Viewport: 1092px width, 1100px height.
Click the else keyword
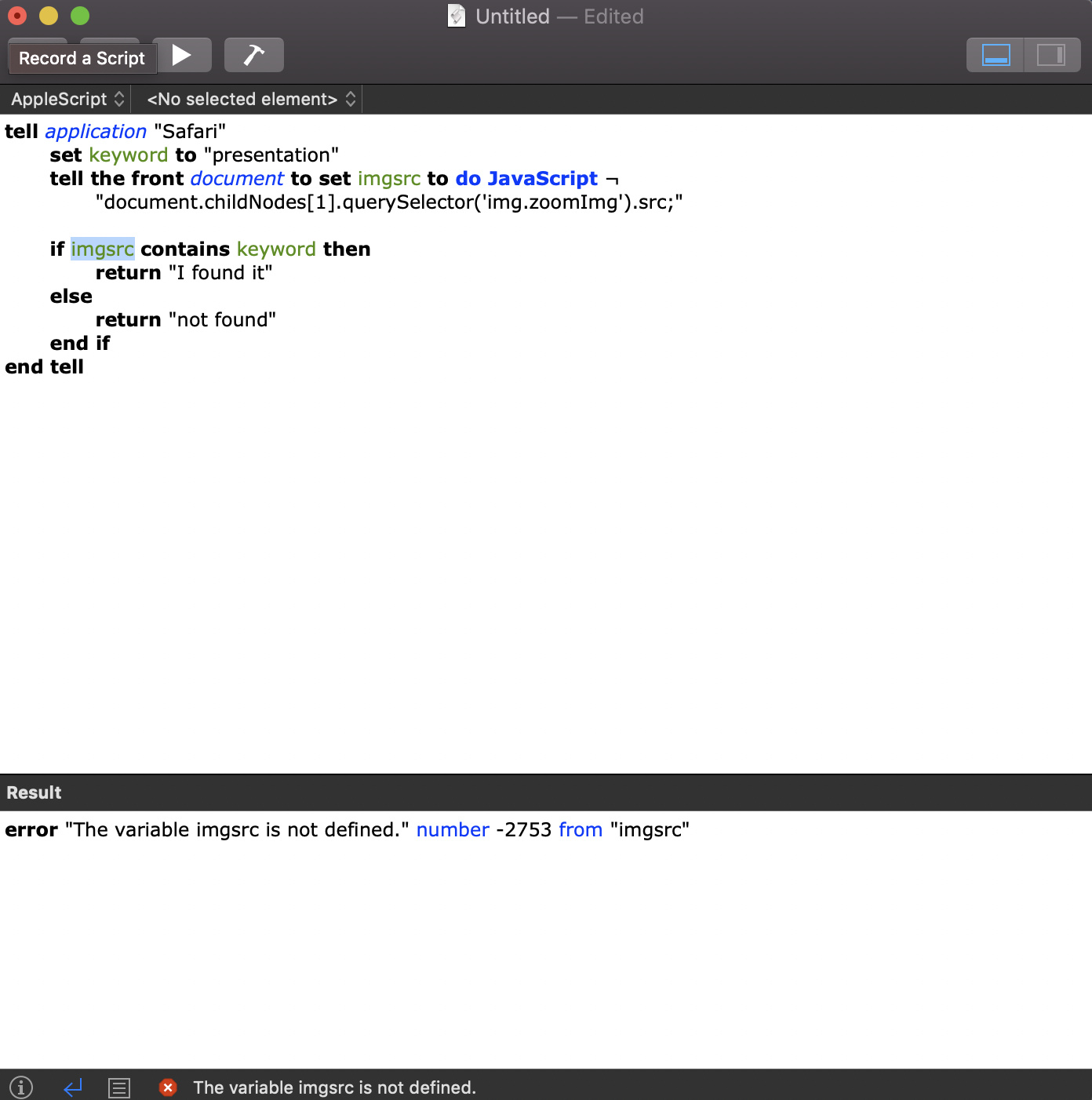[x=71, y=296]
